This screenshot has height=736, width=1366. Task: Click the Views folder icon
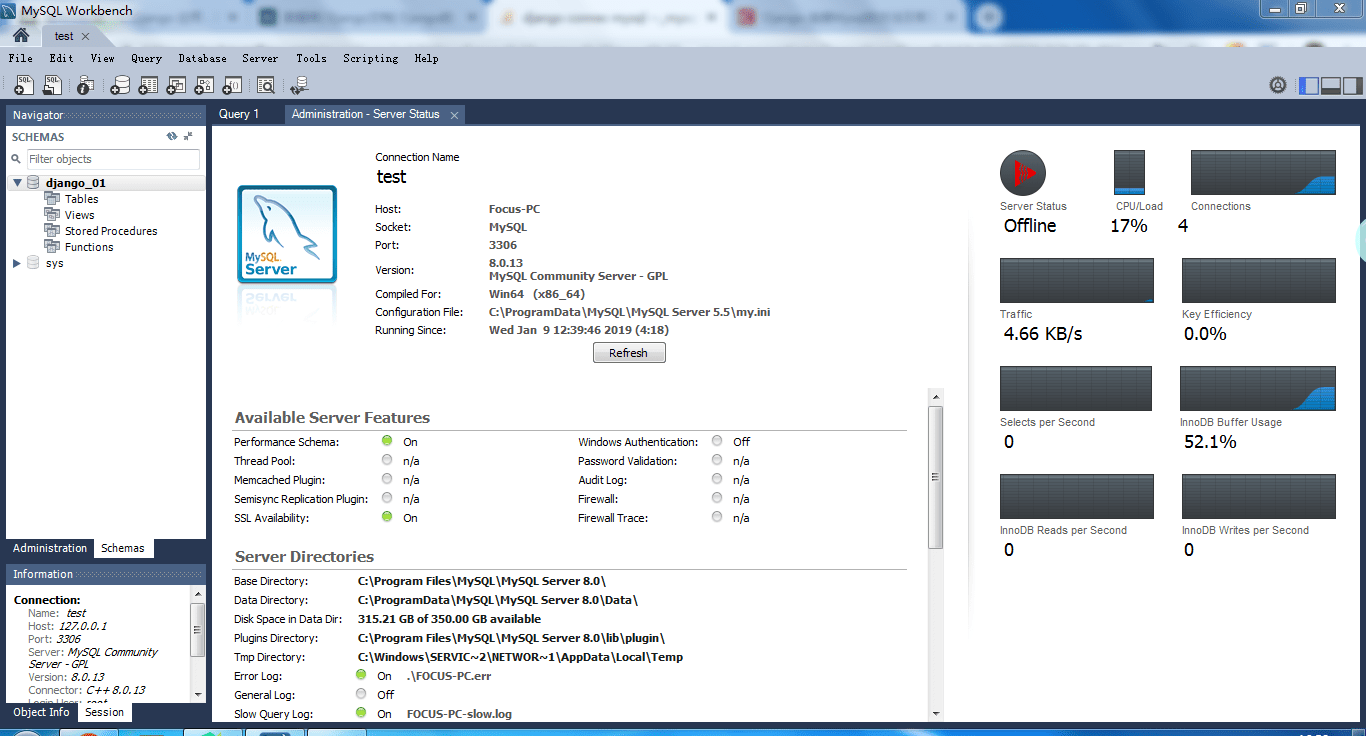coord(52,215)
